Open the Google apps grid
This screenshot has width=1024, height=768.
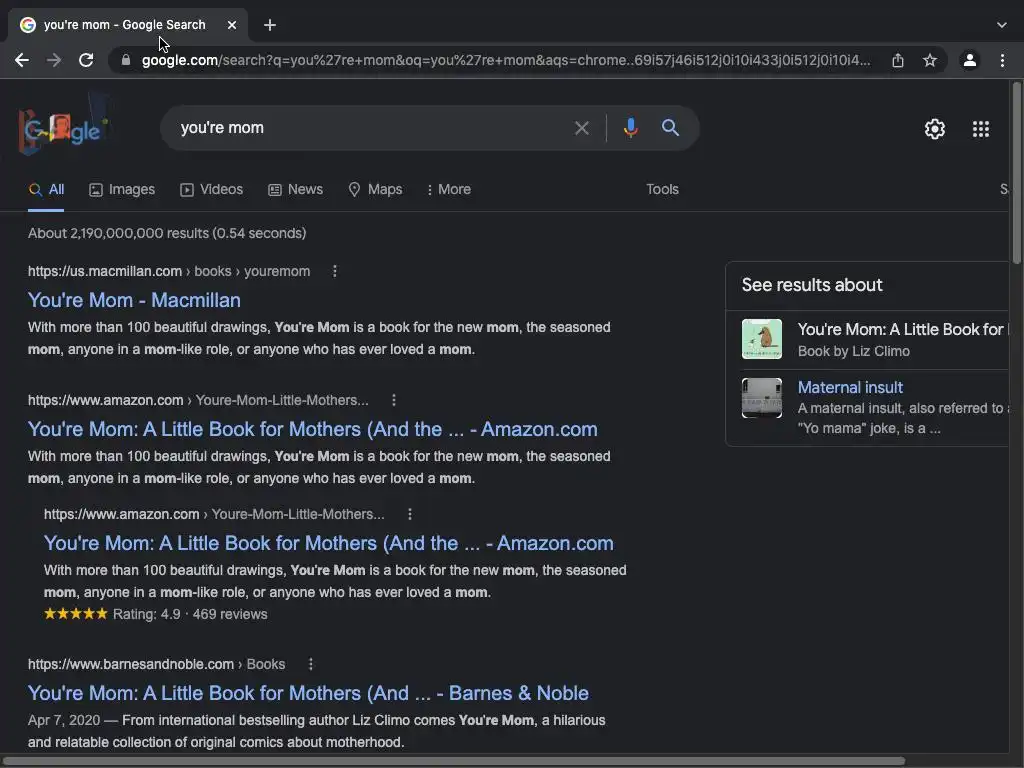981,129
